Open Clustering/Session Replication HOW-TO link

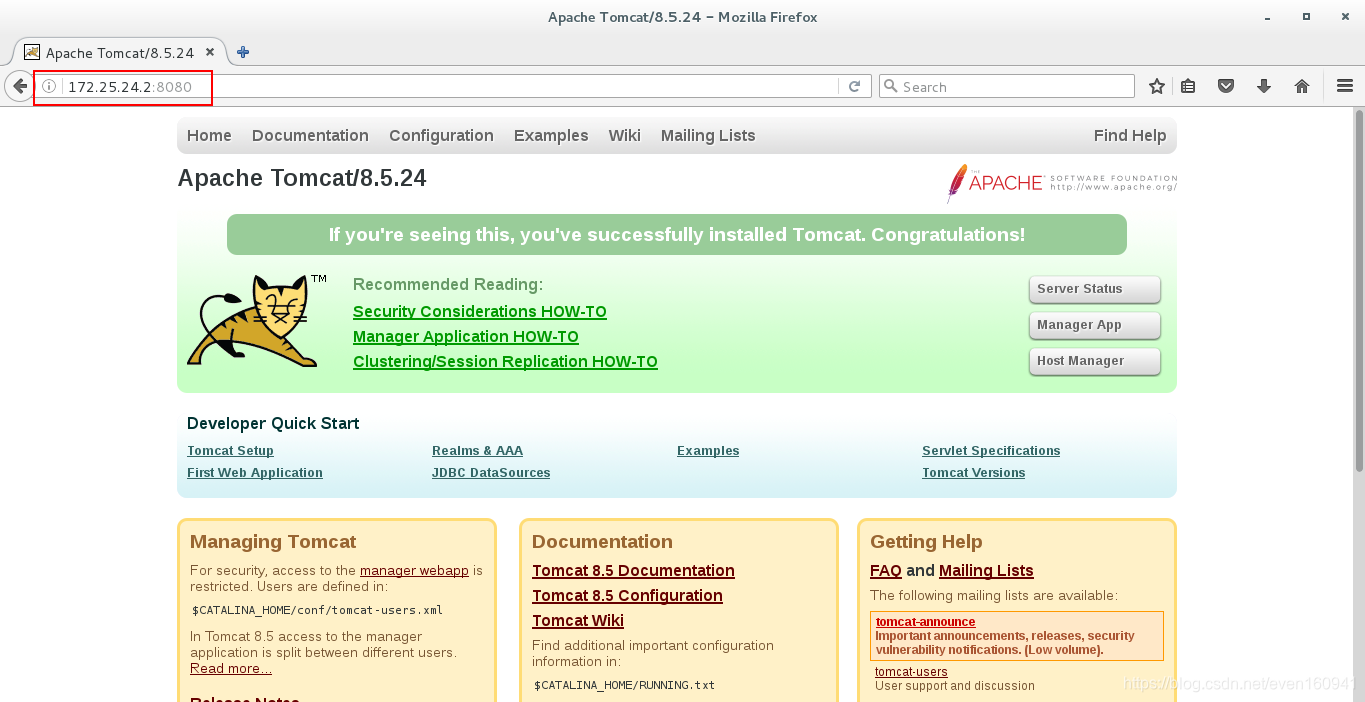[505, 362]
